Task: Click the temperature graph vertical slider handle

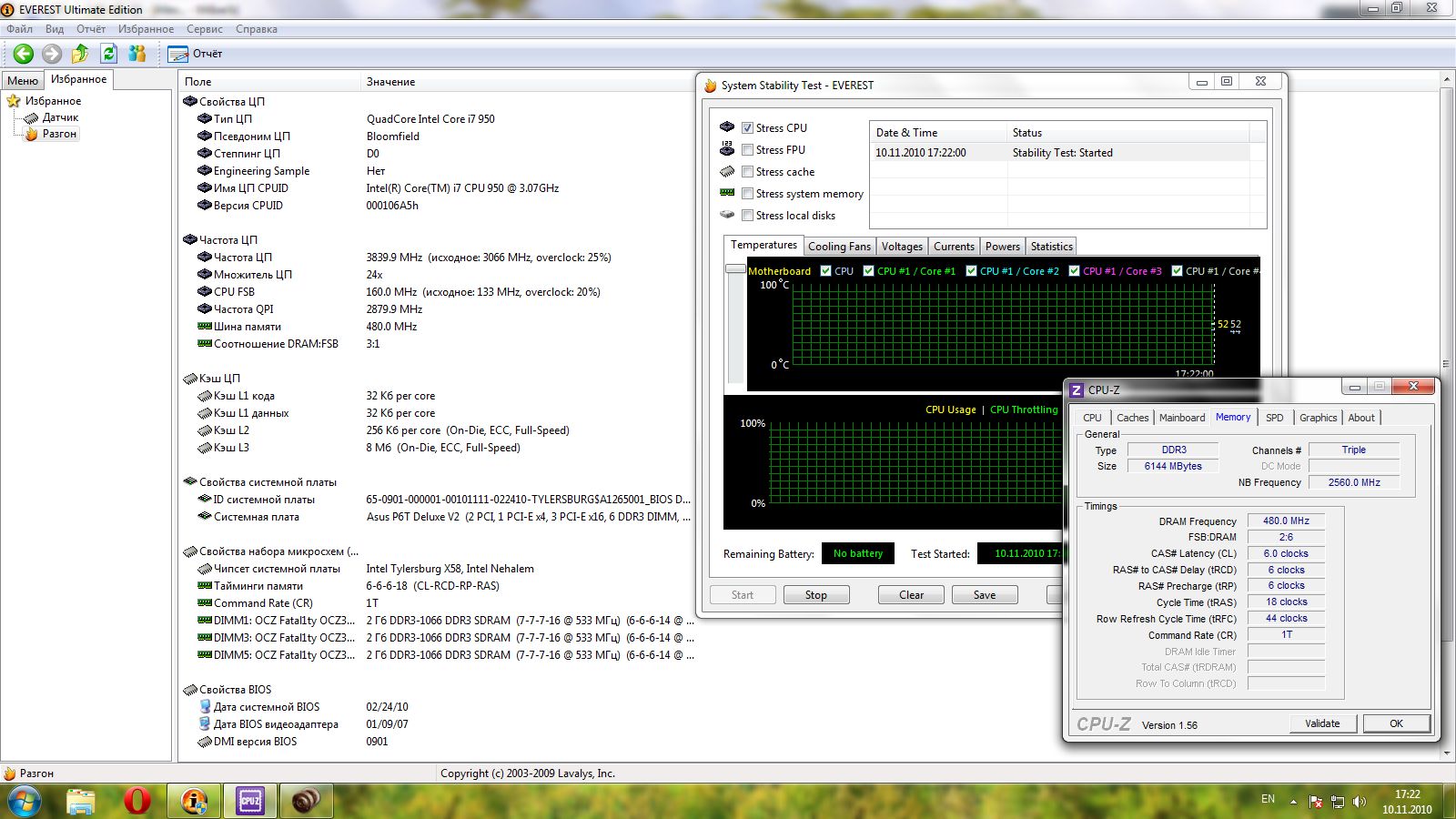Action: [735, 269]
